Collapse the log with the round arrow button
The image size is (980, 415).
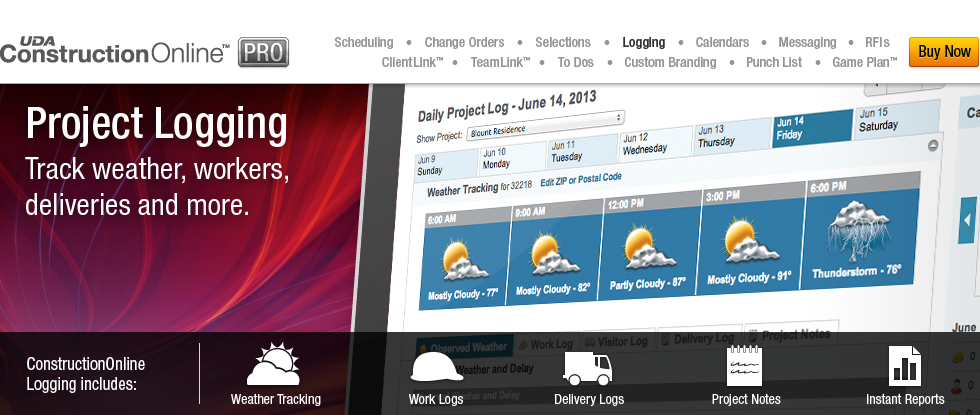point(932,146)
